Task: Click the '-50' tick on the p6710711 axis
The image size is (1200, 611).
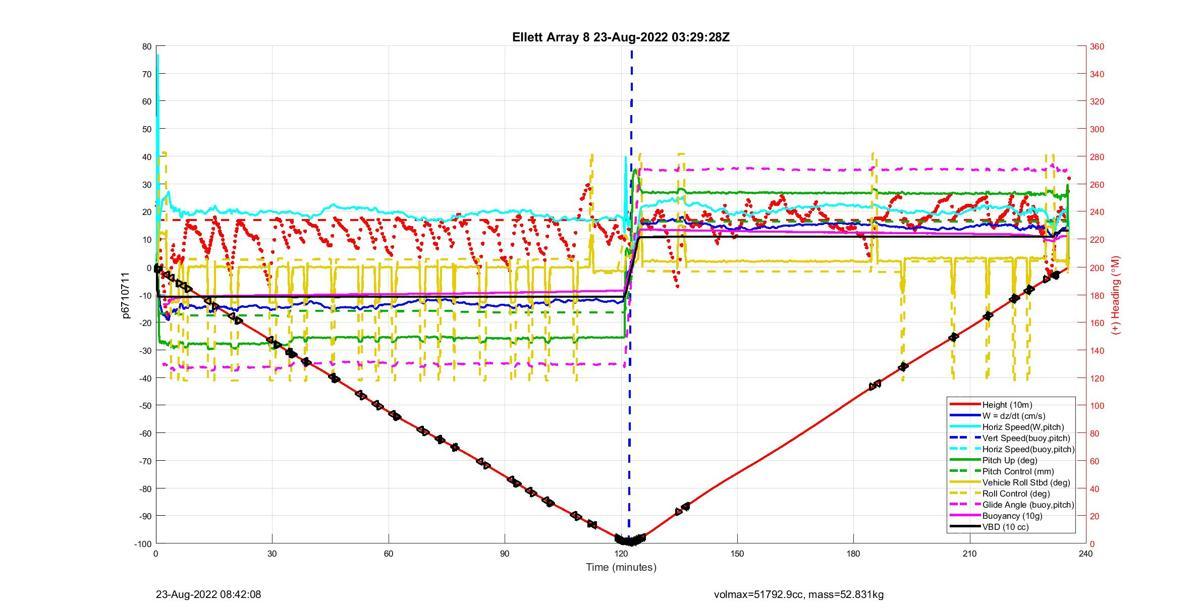Action: 144,405
